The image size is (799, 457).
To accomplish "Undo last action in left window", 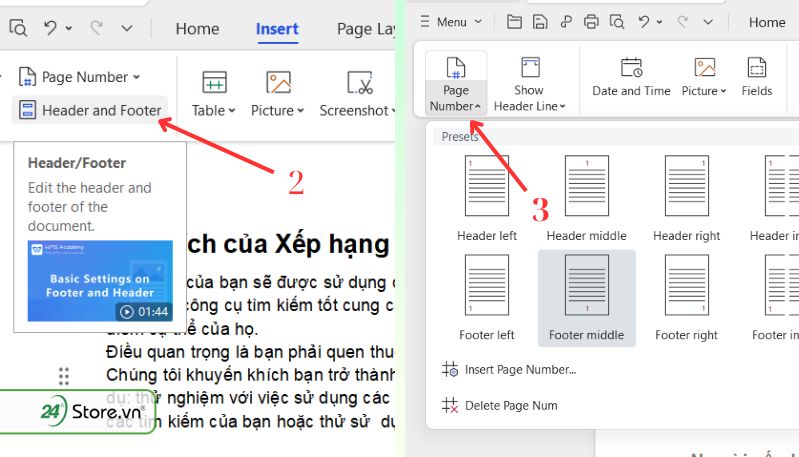I will point(50,28).
